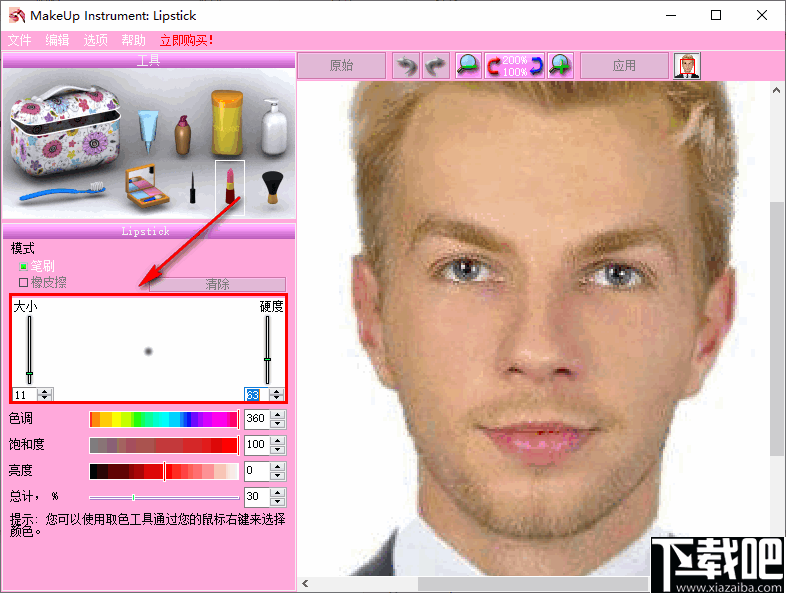This screenshot has height=593, width=786.
Task: Increase the 饱和度 saturation value with up arrow
Action: pos(278,440)
